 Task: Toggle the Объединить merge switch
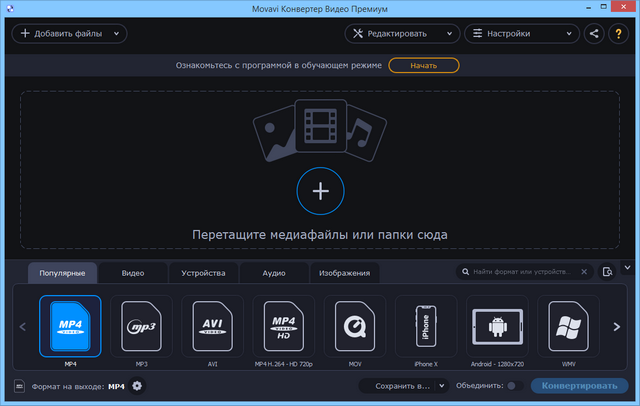[514, 386]
